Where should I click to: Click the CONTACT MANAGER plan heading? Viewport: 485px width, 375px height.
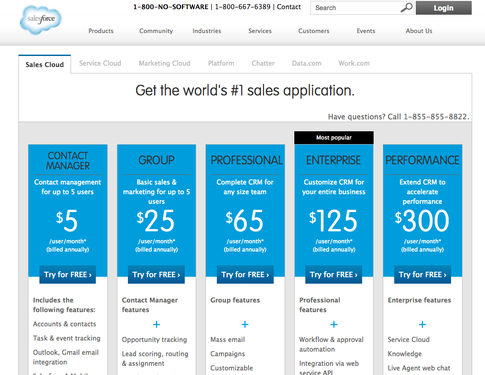coord(68,161)
